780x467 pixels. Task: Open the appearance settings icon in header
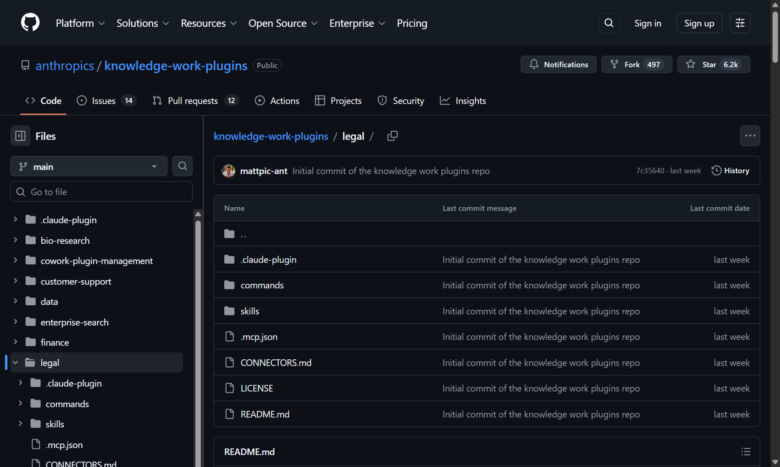pos(740,23)
